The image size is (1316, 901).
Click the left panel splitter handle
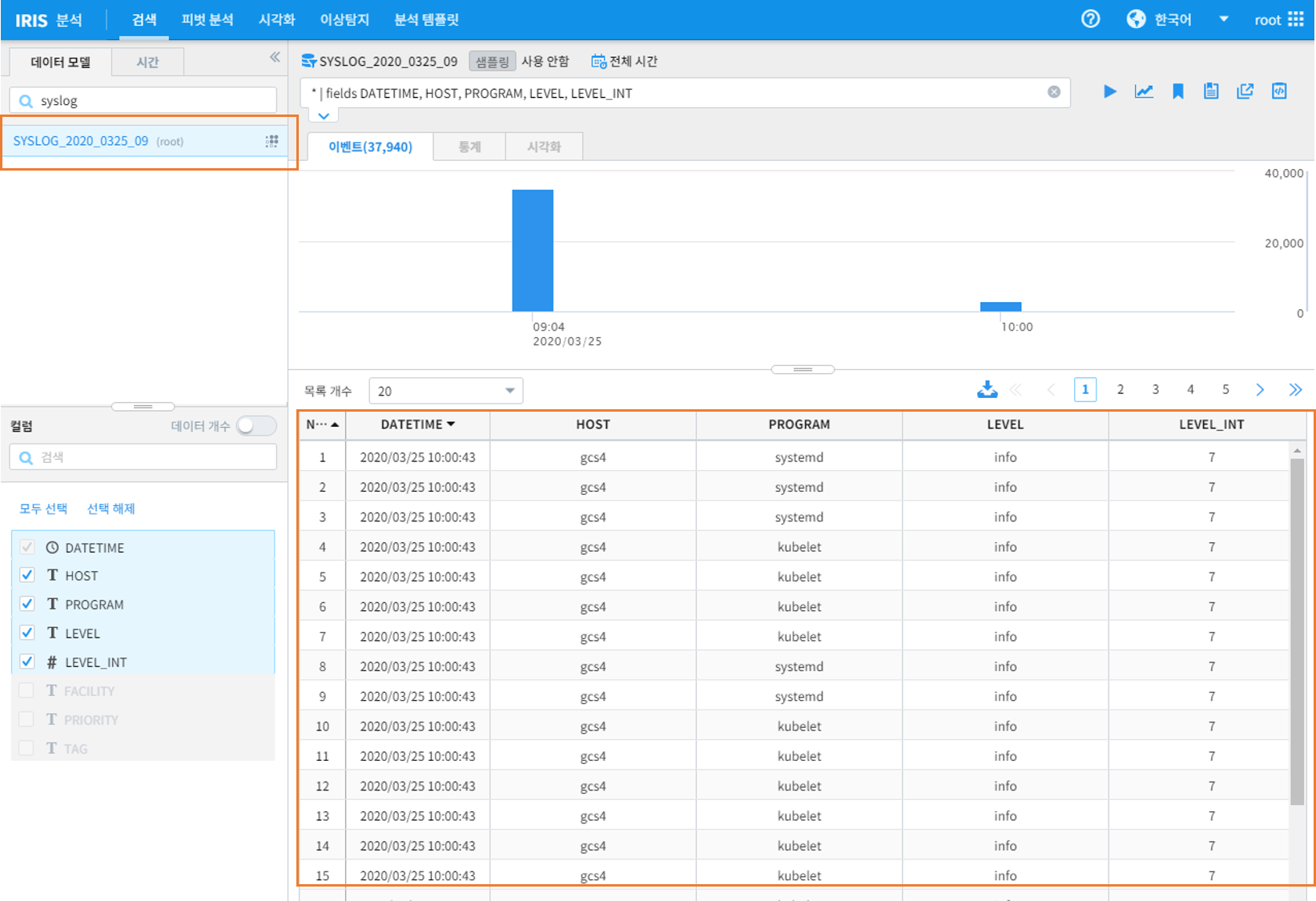143,406
